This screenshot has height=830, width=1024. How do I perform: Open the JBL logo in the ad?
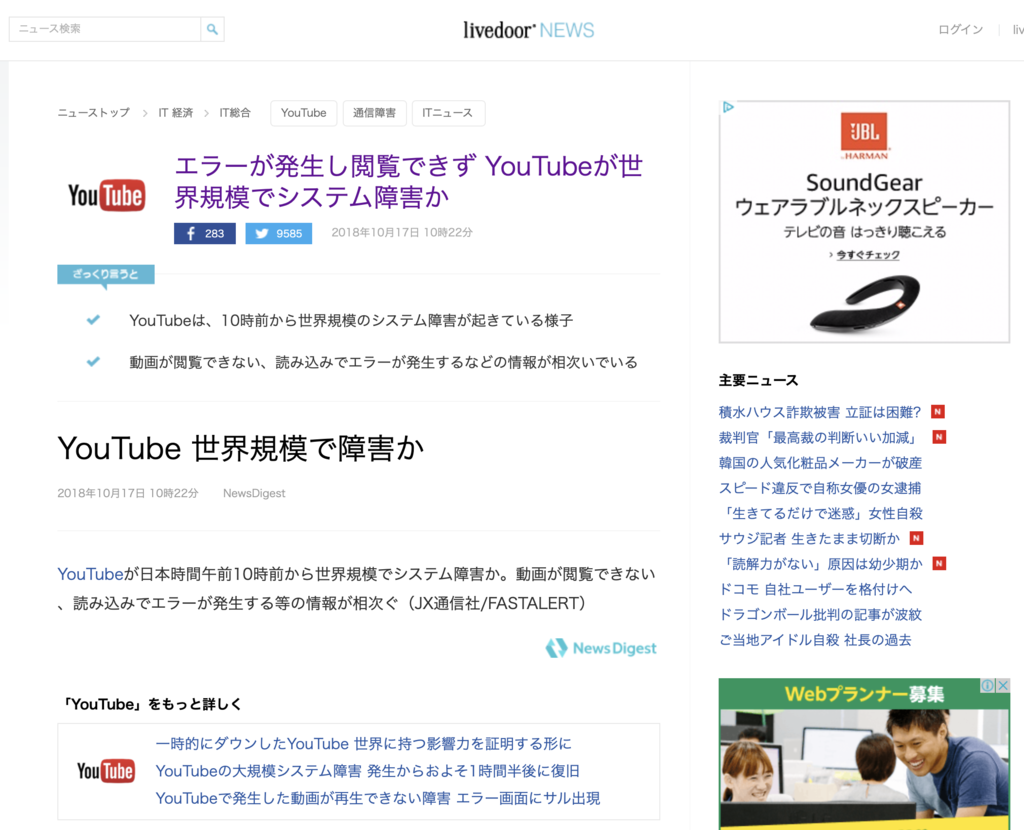tap(864, 136)
